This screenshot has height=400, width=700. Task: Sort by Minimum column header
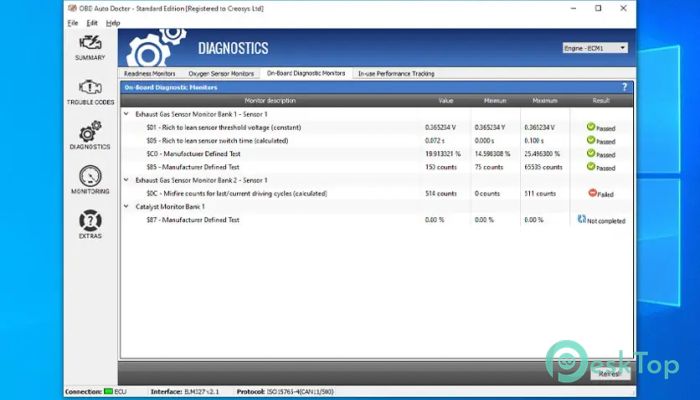(495, 101)
